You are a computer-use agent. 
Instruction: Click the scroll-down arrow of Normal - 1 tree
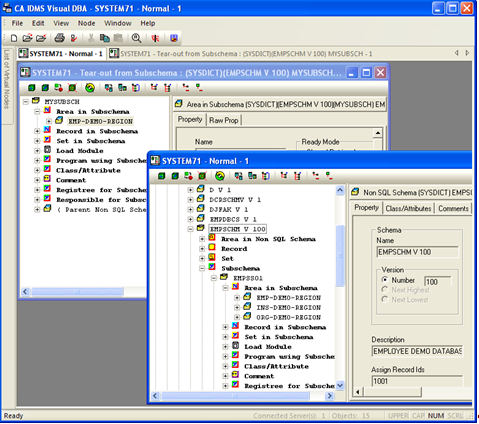tap(340, 386)
